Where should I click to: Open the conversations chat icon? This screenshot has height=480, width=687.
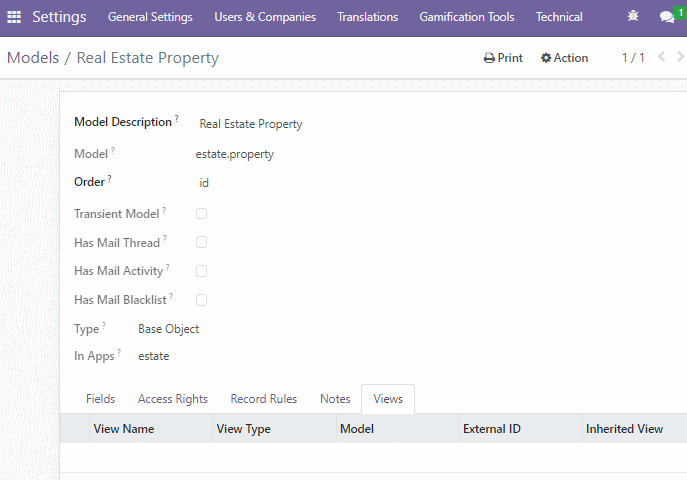(667, 17)
